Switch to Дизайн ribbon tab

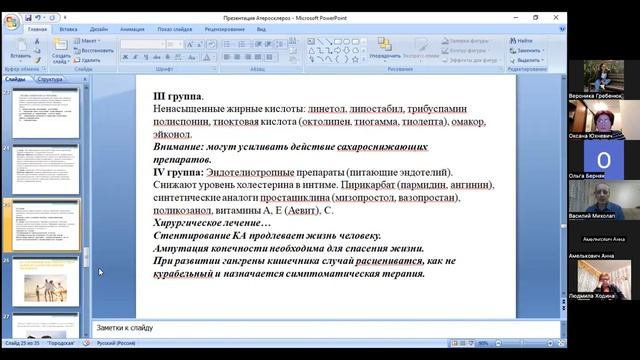pyautogui.click(x=99, y=29)
